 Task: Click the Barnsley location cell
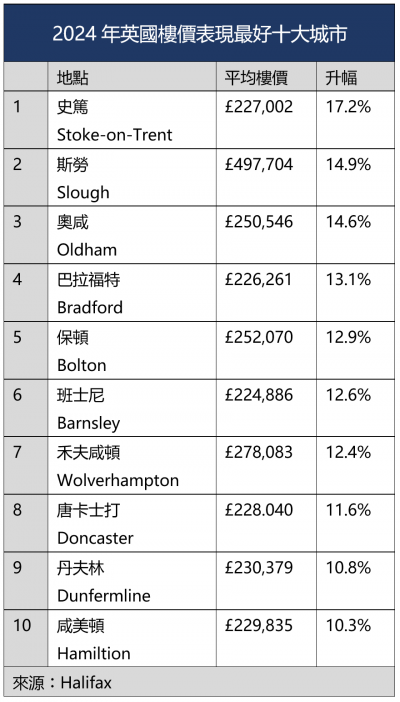pos(132,408)
